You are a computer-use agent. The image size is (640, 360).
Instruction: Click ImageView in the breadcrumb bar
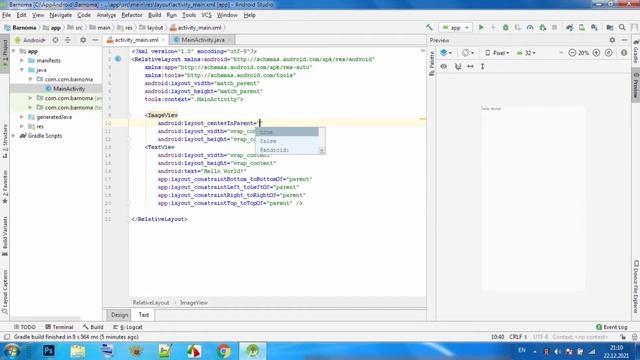(x=194, y=302)
